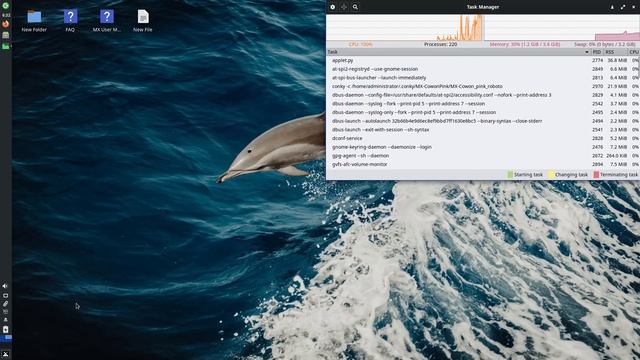Click the display tray icon below volume

click(5, 296)
